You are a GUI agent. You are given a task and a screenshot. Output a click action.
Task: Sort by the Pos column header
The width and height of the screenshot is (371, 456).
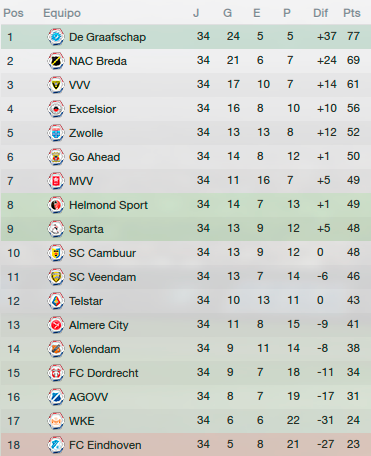tap(13, 13)
